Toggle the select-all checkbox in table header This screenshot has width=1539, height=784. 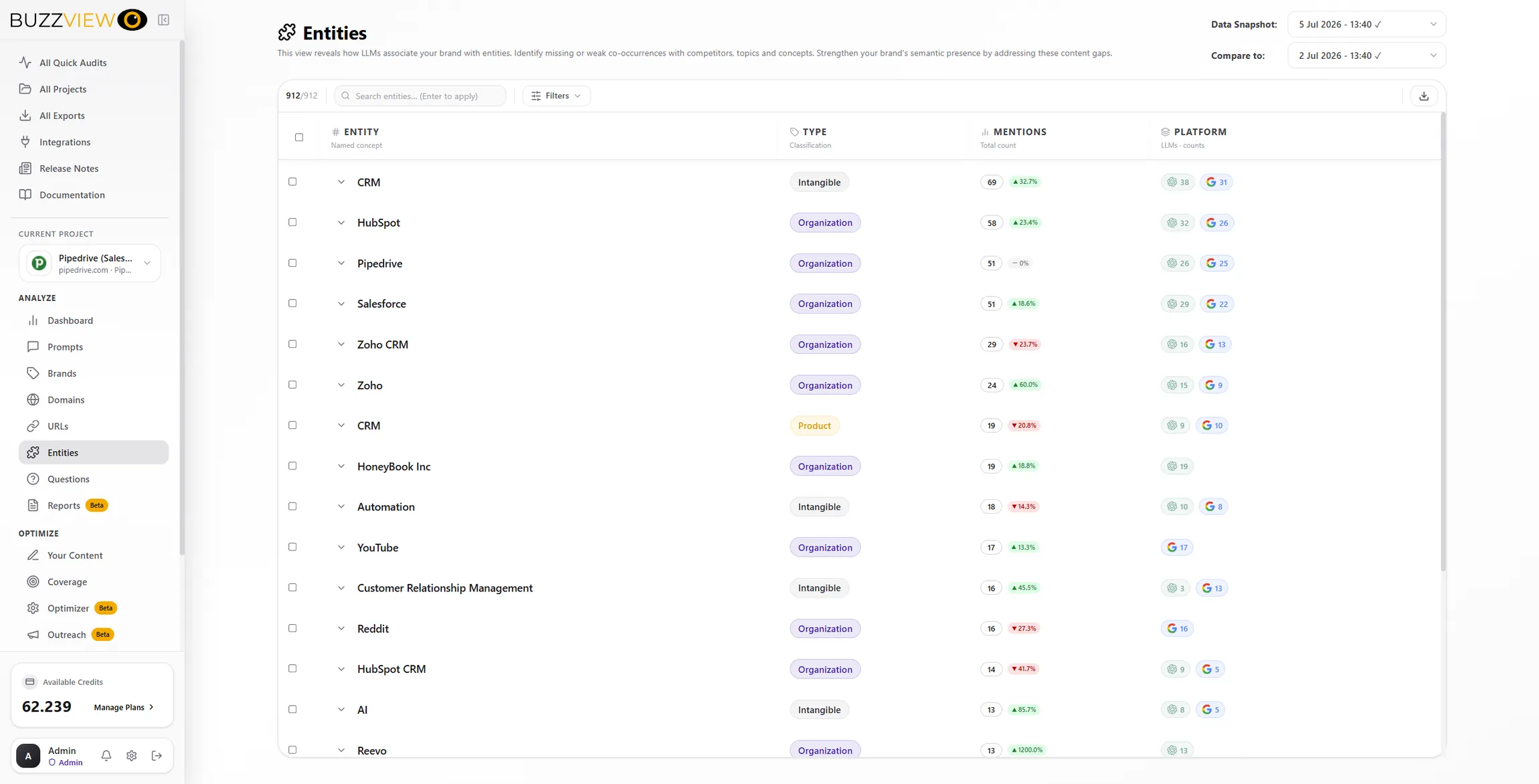[x=299, y=137]
